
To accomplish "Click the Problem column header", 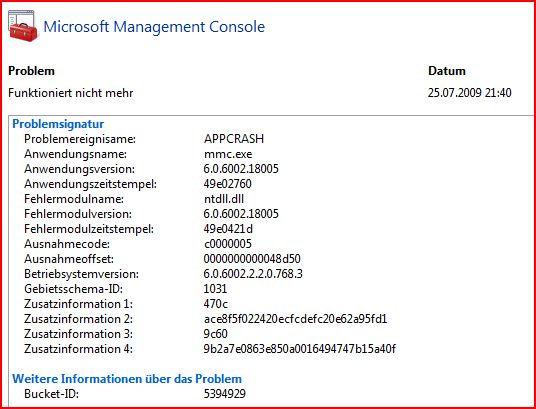I will coord(31,71).
